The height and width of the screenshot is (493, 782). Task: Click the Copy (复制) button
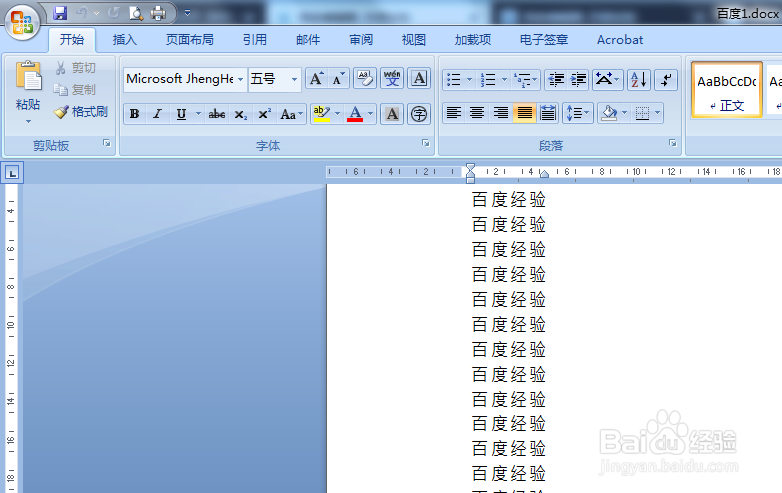pyautogui.click(x=75, y=90)
